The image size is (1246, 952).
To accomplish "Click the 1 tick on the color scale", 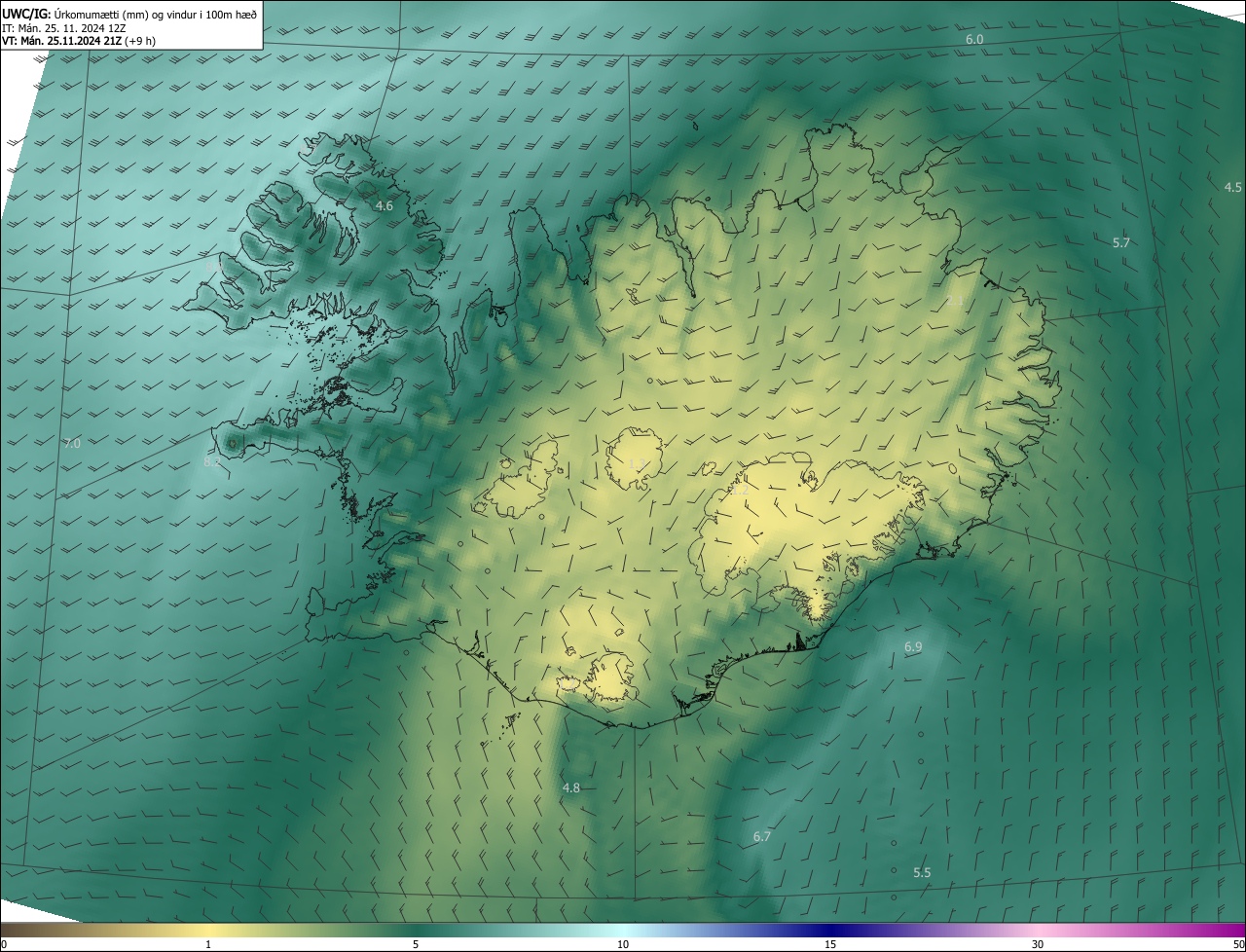I will click(x=208, y=944).
